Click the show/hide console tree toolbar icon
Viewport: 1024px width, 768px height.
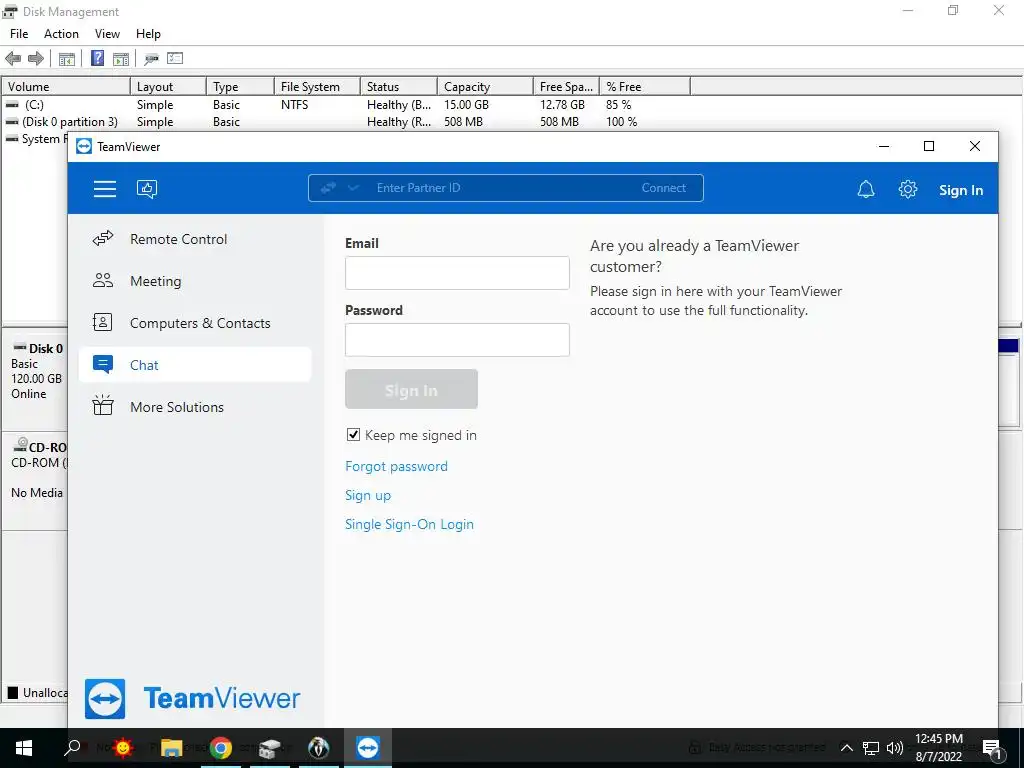pos(67,59)
